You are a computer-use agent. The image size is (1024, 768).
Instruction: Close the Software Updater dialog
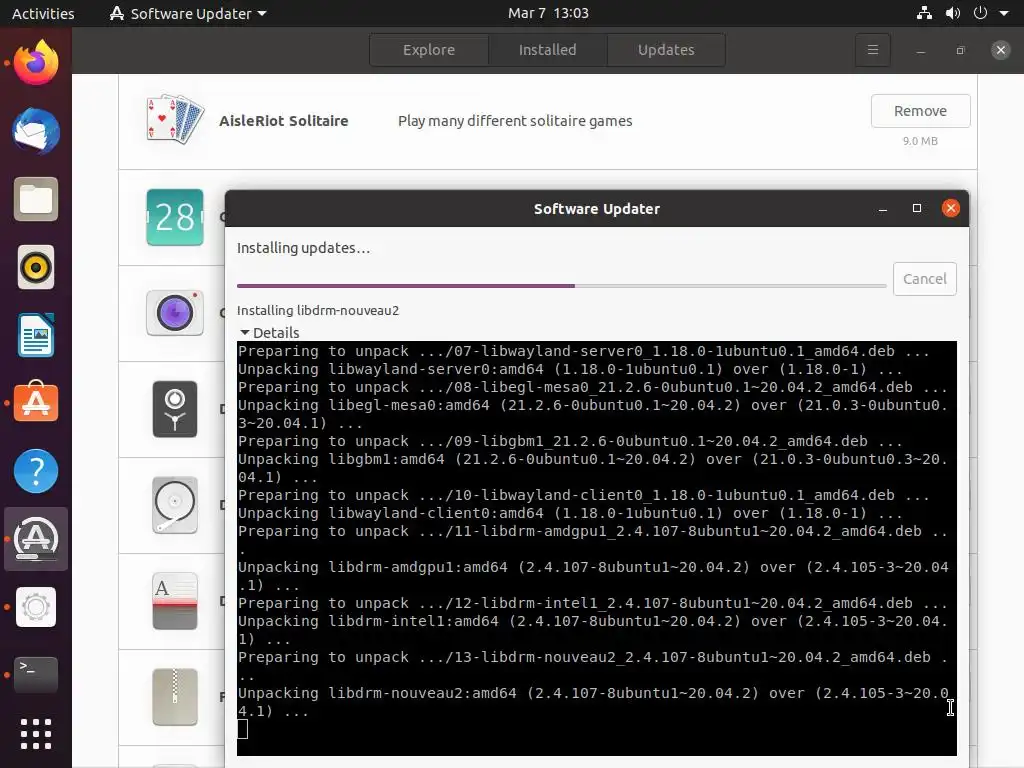click(951, 208)
